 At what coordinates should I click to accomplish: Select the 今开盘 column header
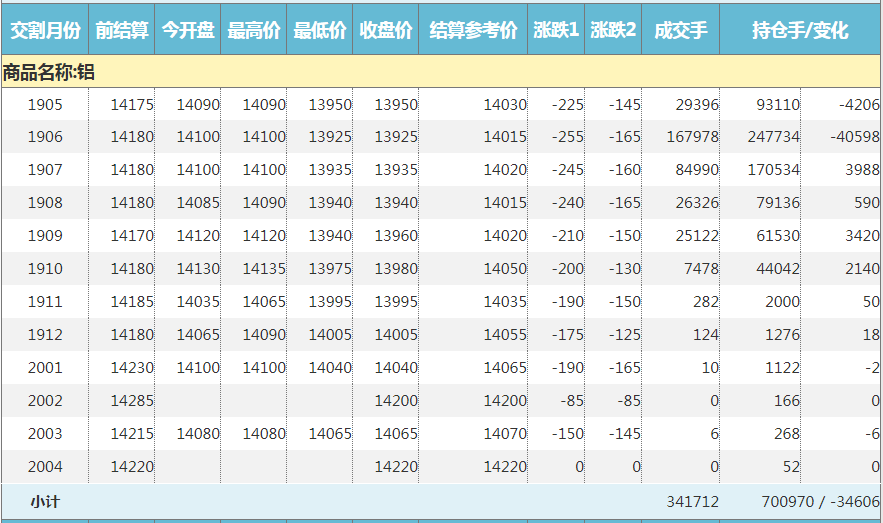coord(188,31)
